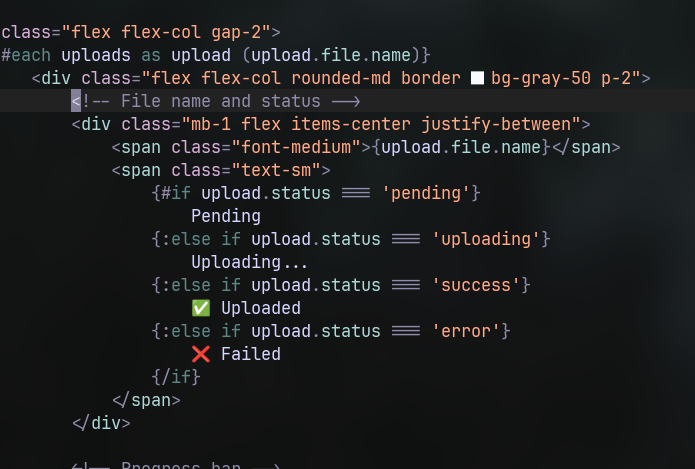Click the Pending text line

(x=226, y=216)
